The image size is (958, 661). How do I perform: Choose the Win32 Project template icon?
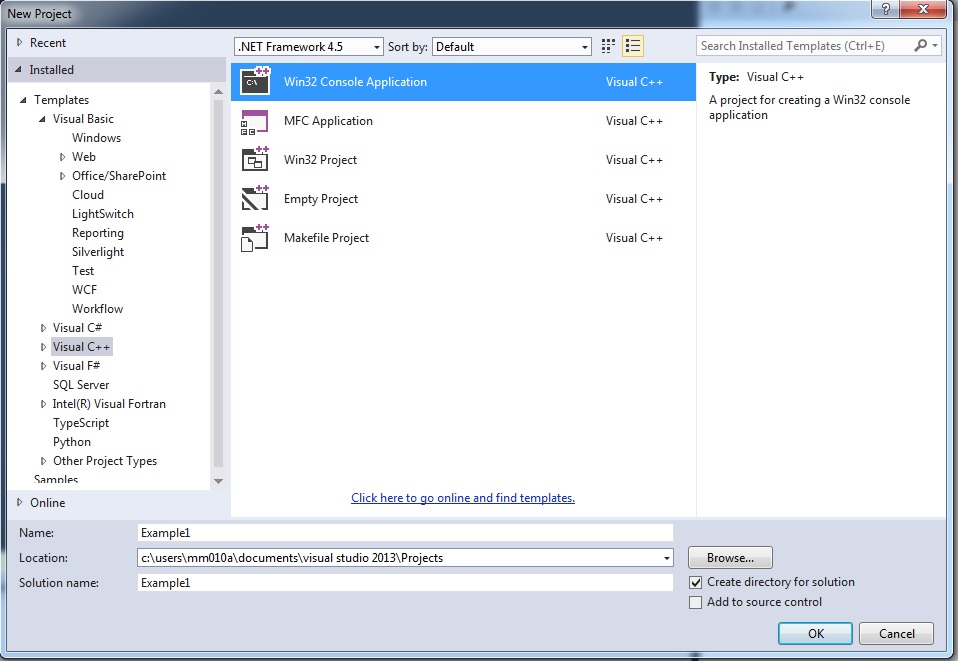(x=255, y=160)
